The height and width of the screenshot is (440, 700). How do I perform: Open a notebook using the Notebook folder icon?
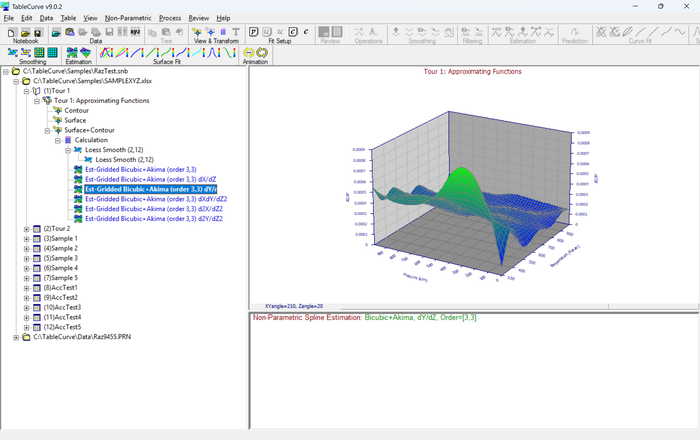25,33
